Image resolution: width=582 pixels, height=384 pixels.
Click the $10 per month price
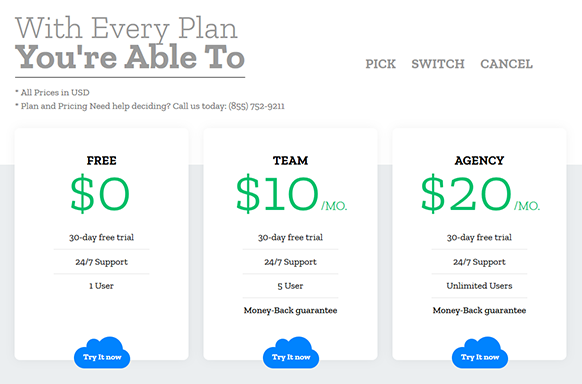pos(291,194)
